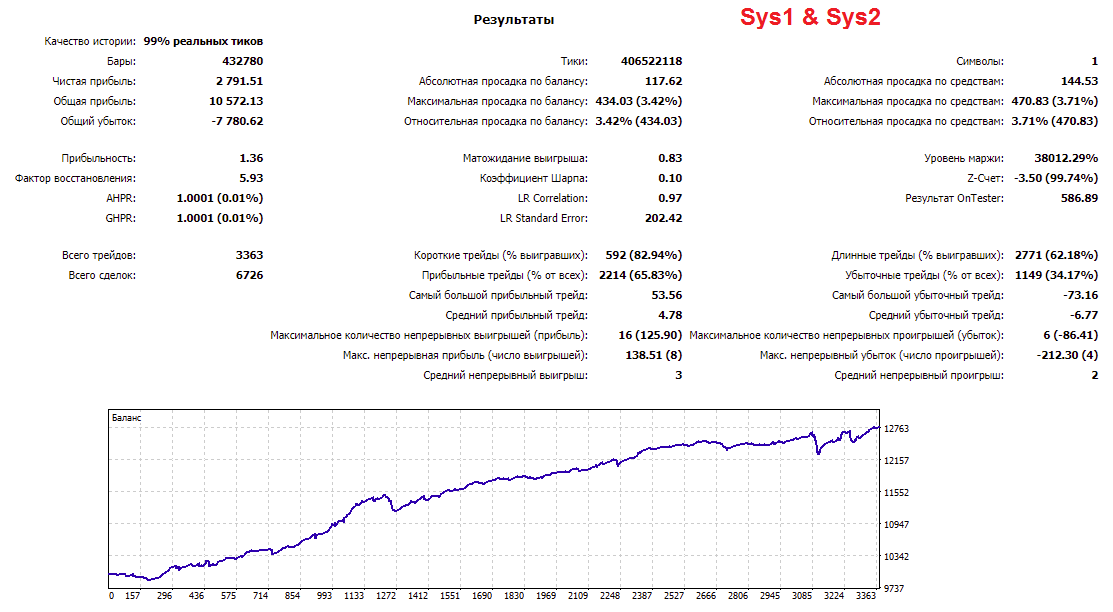Viewport: 1113px width, 612px height.
Task: Click max consecutive profit 138.51 (8)
Action: 654,355
